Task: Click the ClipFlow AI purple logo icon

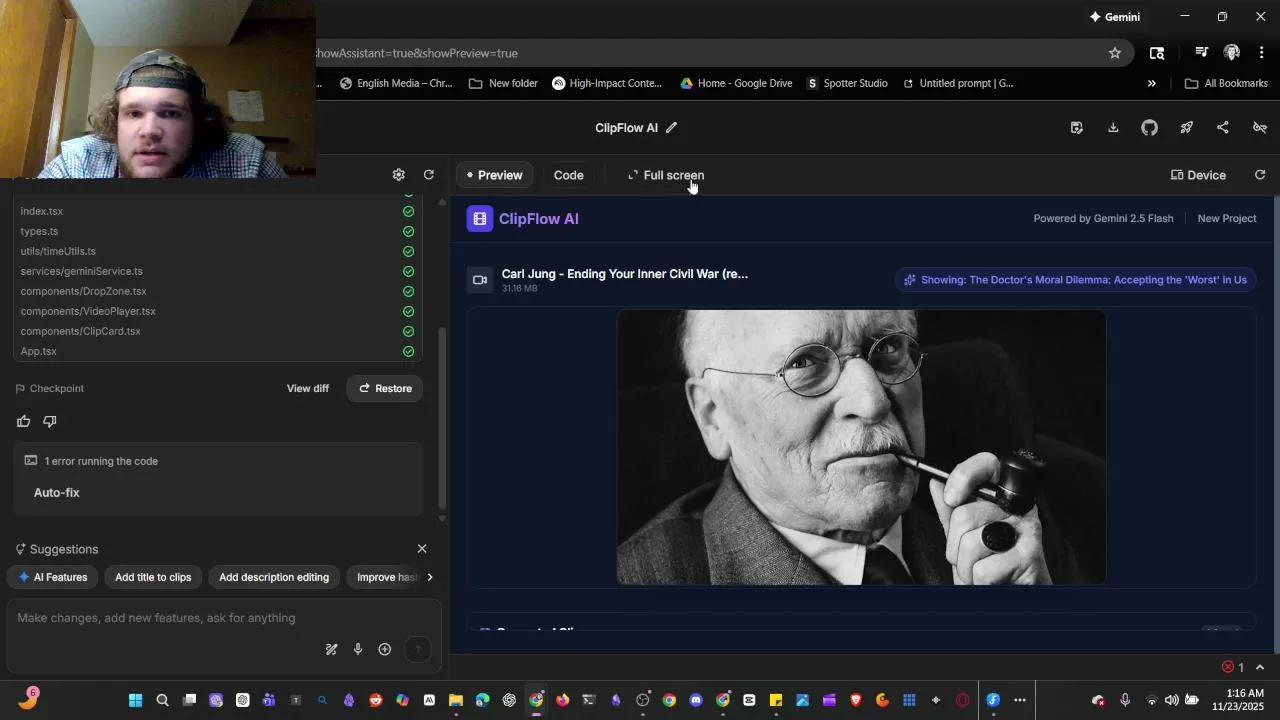Action: pos(480,218)
